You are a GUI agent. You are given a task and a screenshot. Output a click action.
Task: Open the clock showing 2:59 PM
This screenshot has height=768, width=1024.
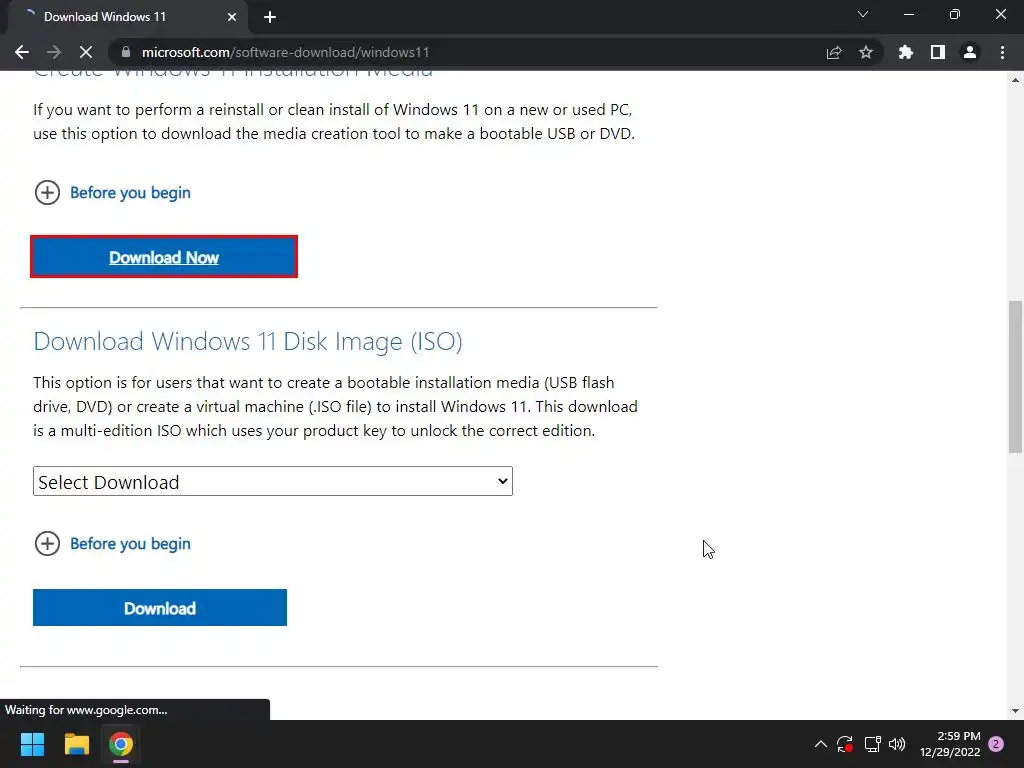tap(950, 744)
